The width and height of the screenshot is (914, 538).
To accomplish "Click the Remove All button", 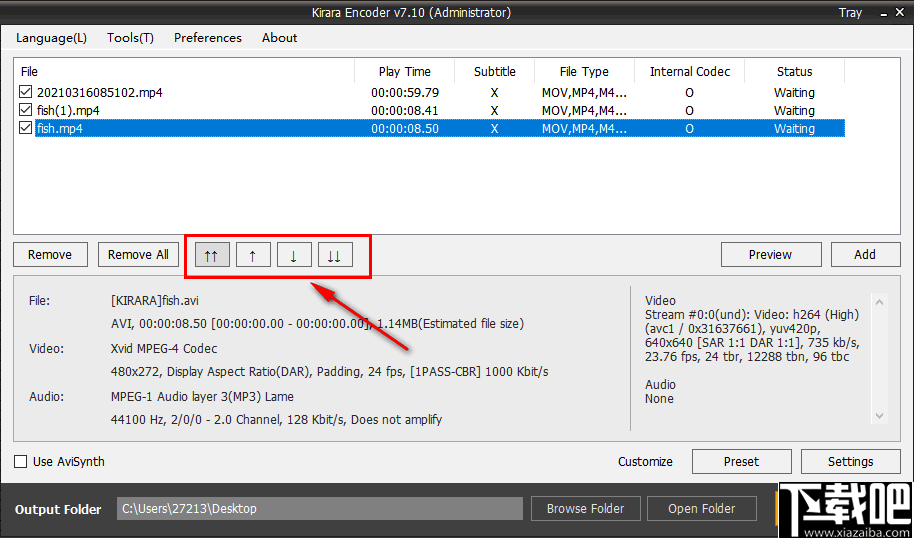I will (x=138, y=255).
